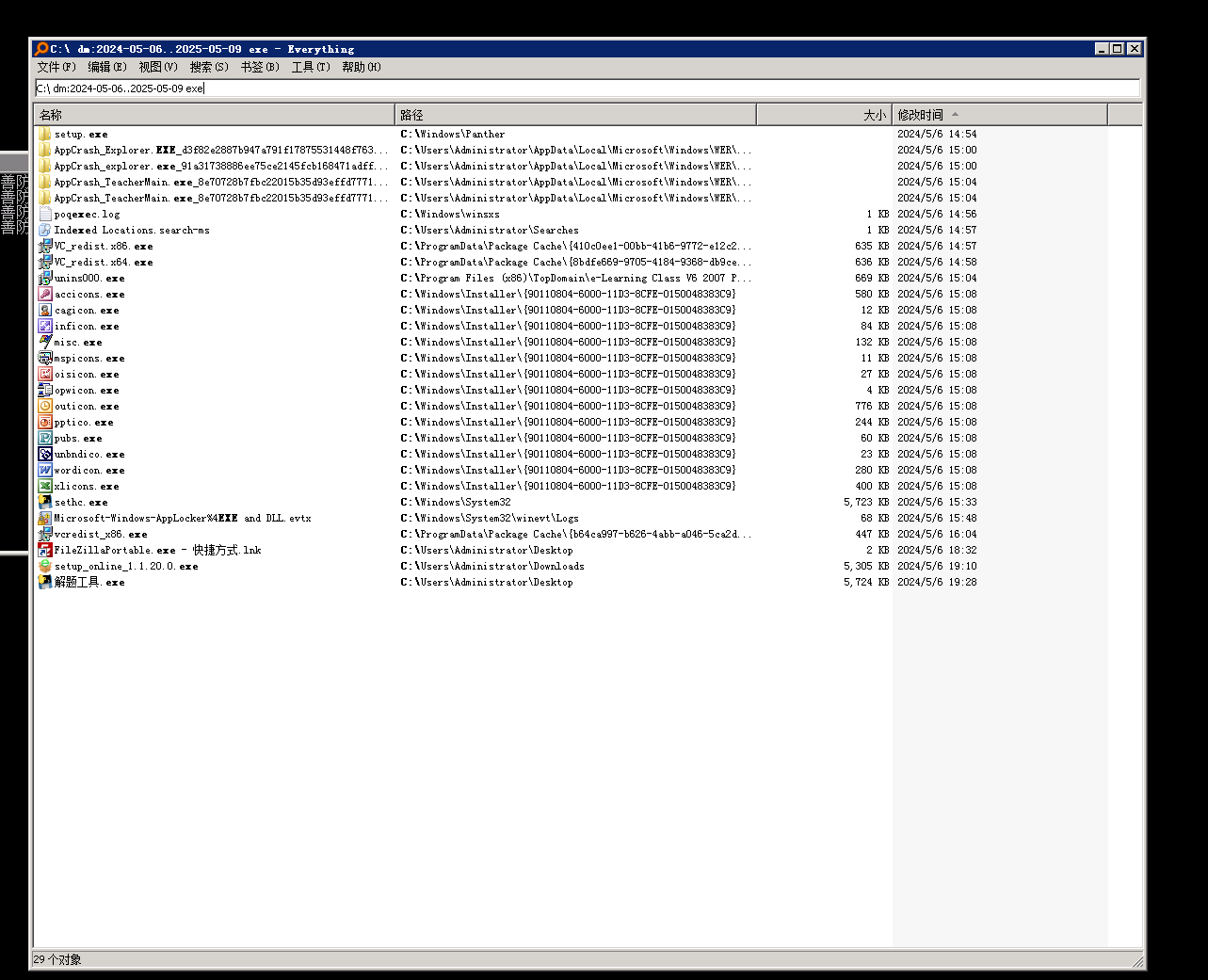Select the wordicon.exe Word icon

[45, 470]
